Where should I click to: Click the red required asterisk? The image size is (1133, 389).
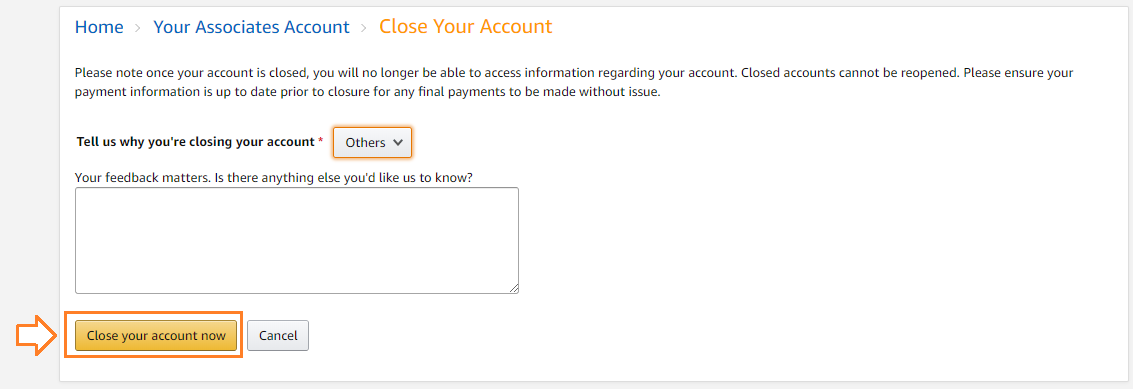coord(321,142)
